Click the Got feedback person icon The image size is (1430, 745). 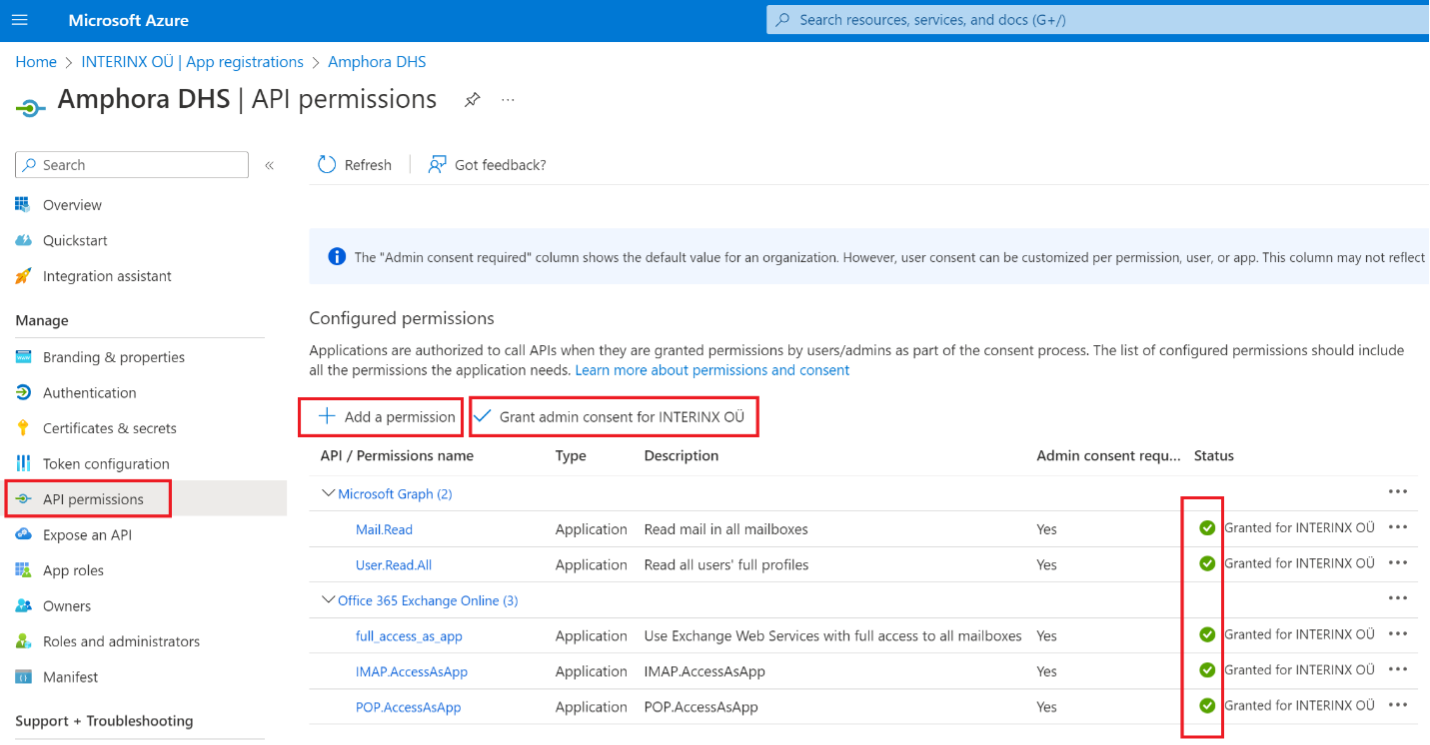pos(437,165)
